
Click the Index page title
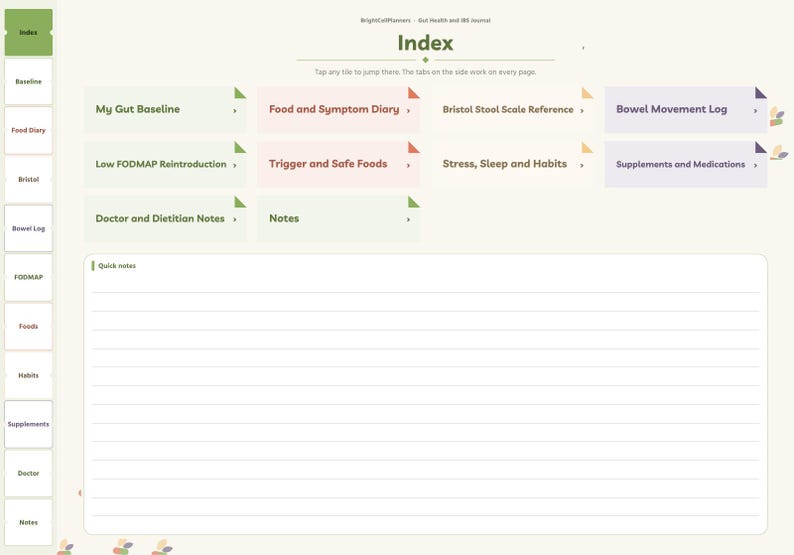pyautogui.click(x=425, y=43)
